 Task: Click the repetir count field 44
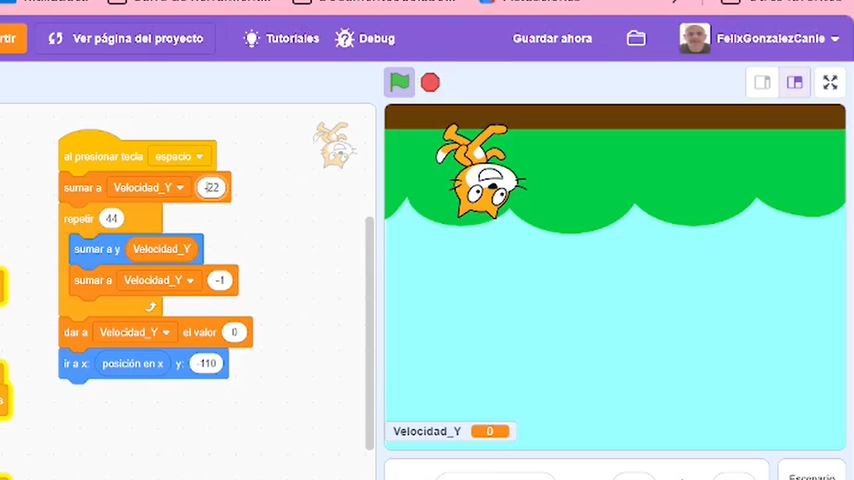coord(112,219)
